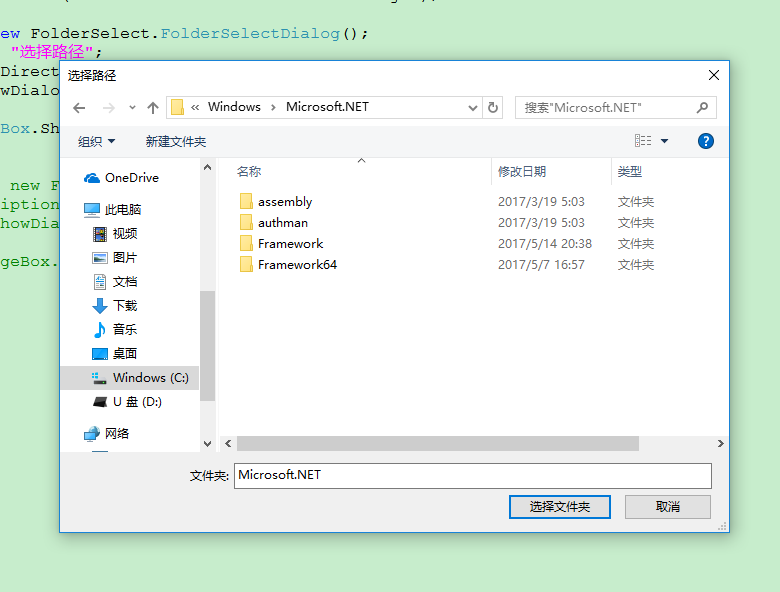Open the address bar history dropdown

point(473,107)
